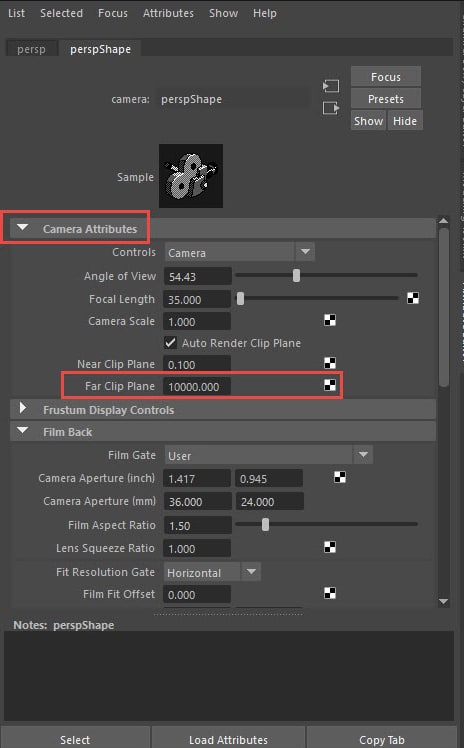Click the camera Sample swatch thumbnail

191,176
